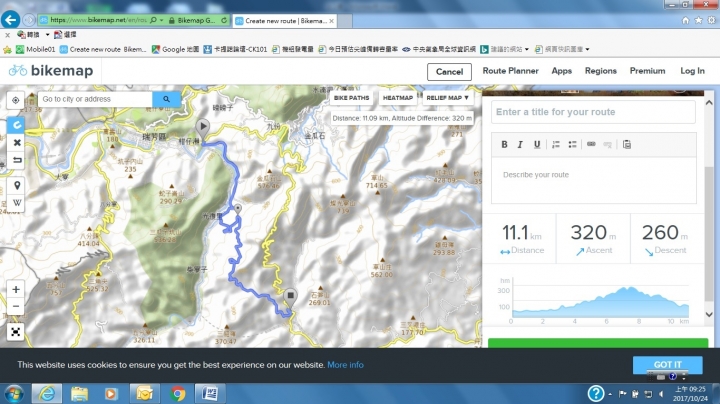Toggle fullscreen map view
This screenshot has width=720, height=404.
[16, 331]
